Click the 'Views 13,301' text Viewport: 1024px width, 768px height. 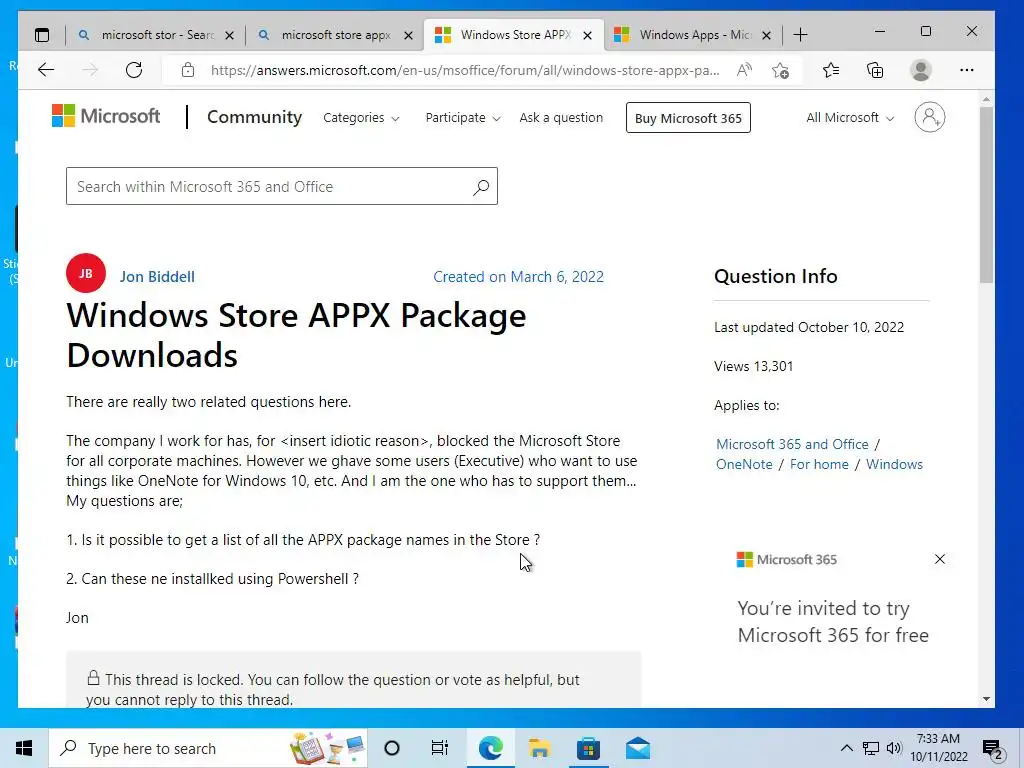[753, 366]
